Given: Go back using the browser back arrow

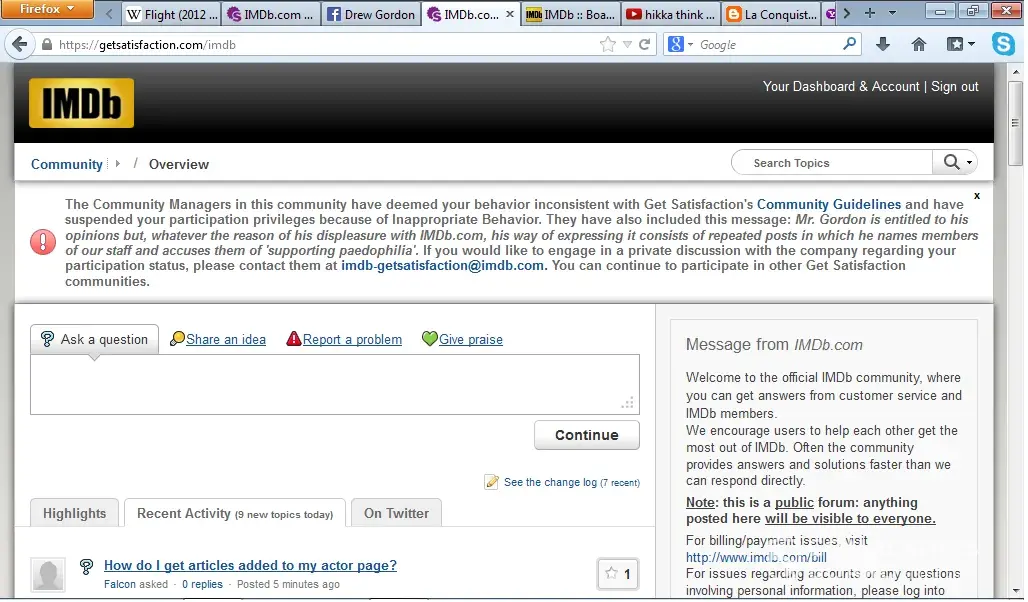Looking at the screenshot, I should click(20, 45).
